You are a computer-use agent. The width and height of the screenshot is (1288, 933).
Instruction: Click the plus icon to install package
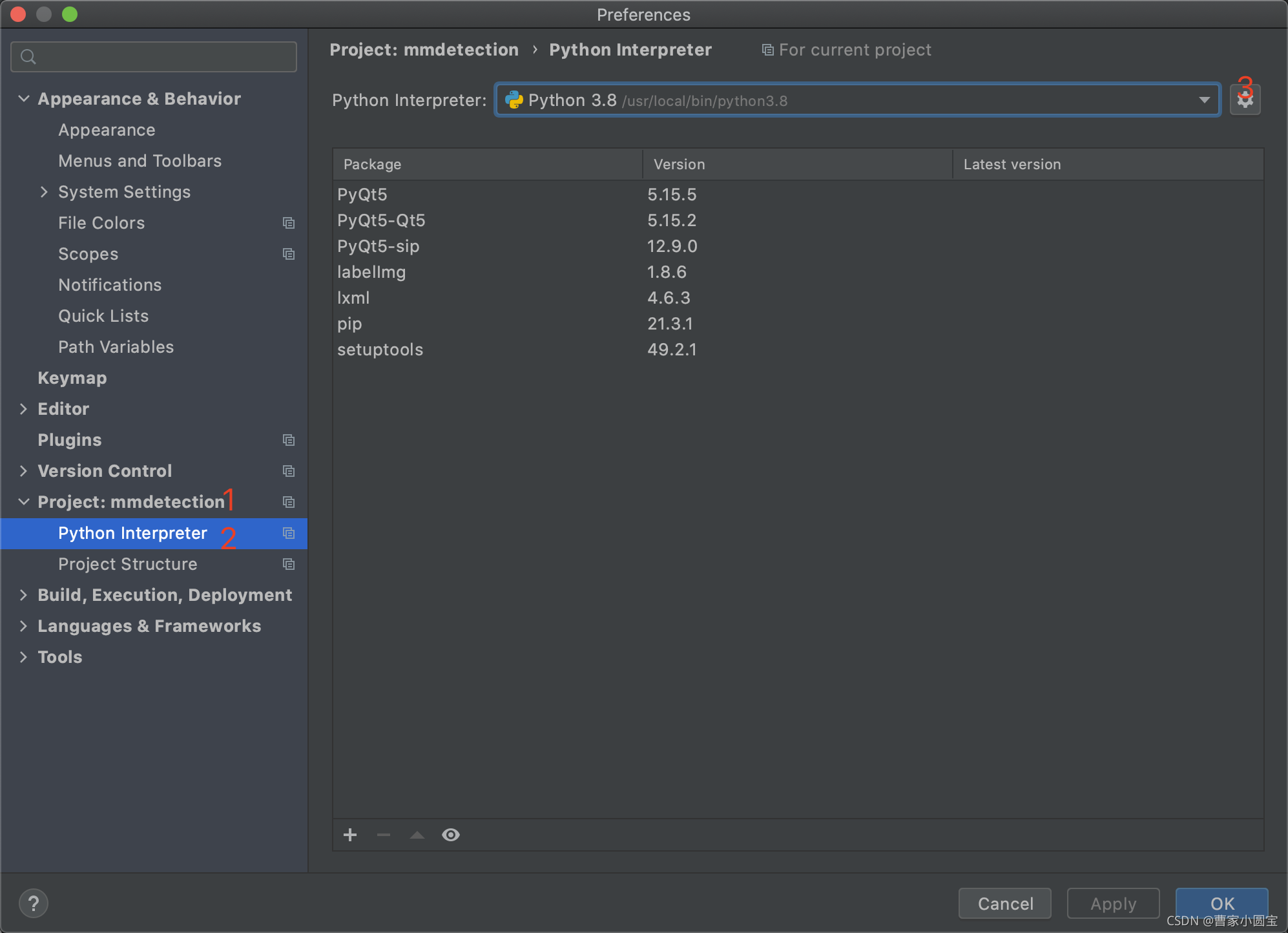(350, 835)
